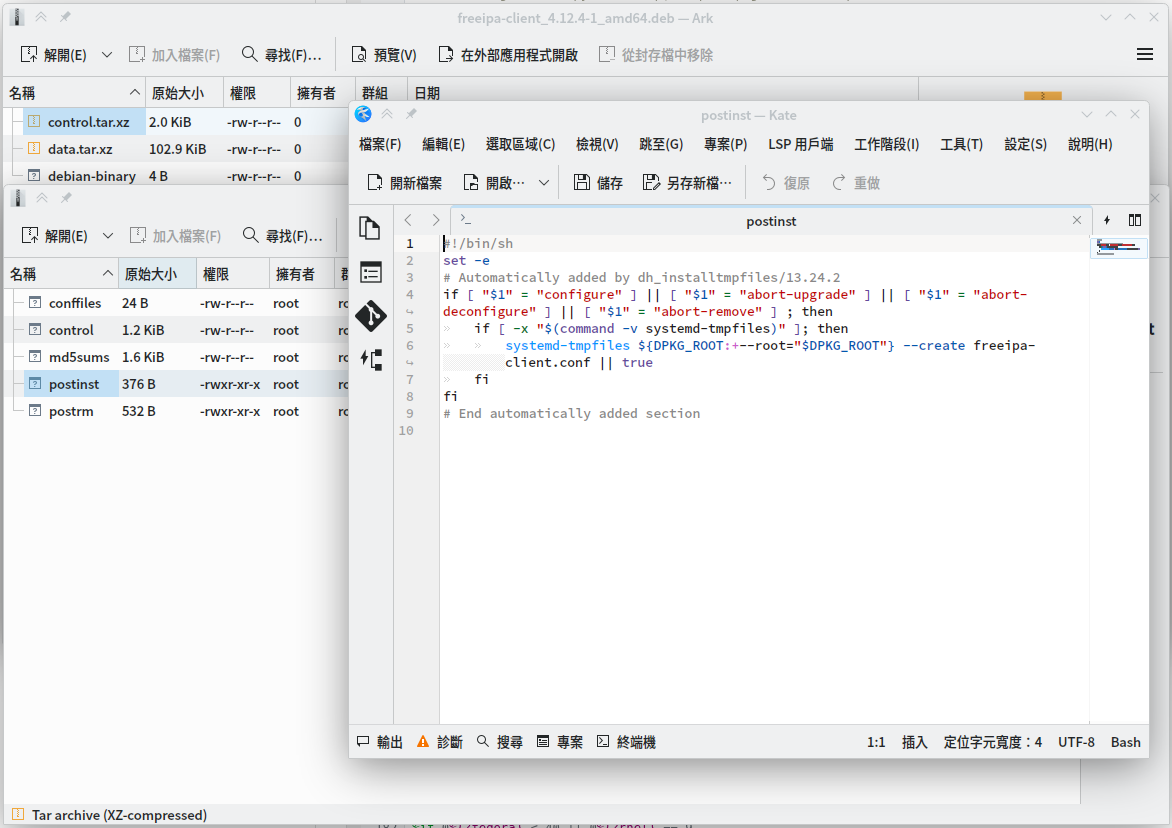
Task: Expand the Extract (解開) dropdown arrow in Ark
Action: (x=108, y=55)
